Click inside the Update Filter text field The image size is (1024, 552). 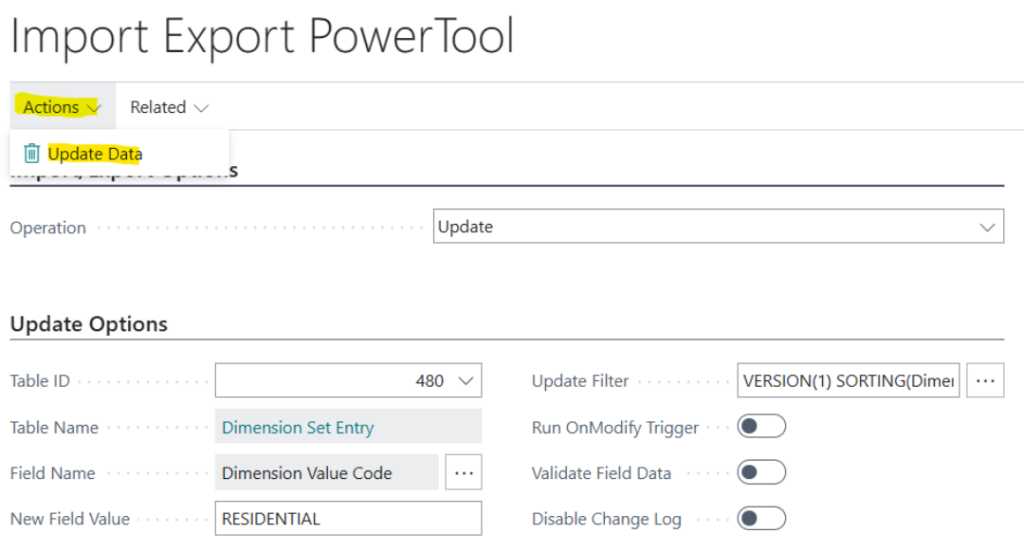pyautogui.click(x=848, y=381)
